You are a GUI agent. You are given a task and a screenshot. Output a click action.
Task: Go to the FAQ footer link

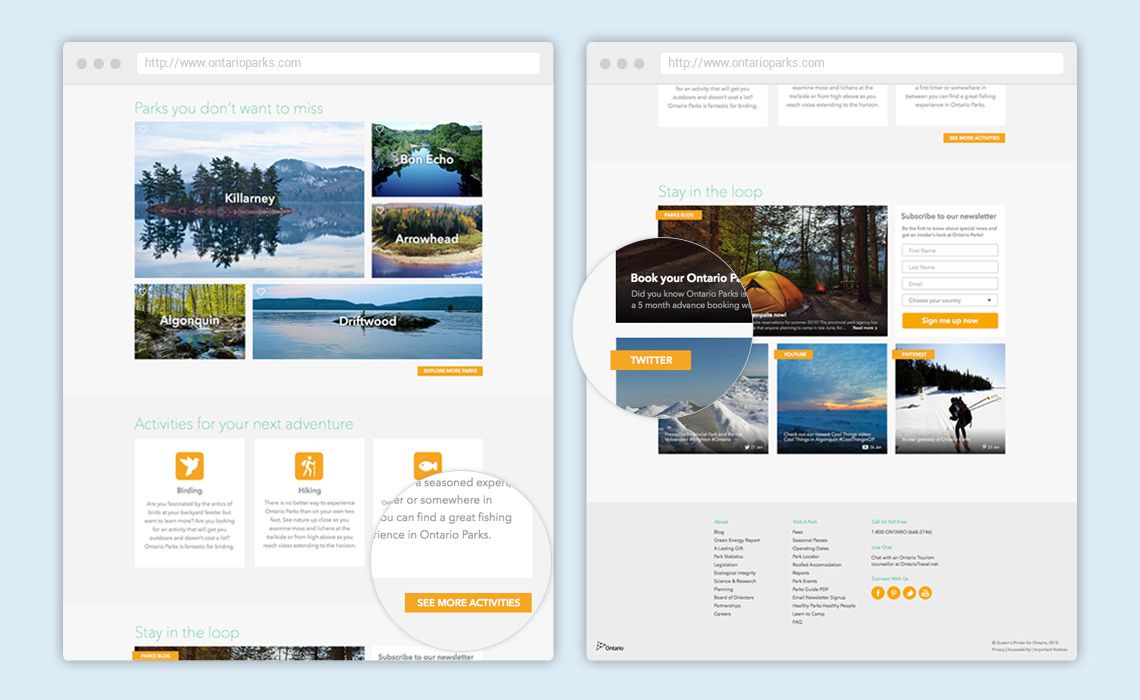coord(798,622)
